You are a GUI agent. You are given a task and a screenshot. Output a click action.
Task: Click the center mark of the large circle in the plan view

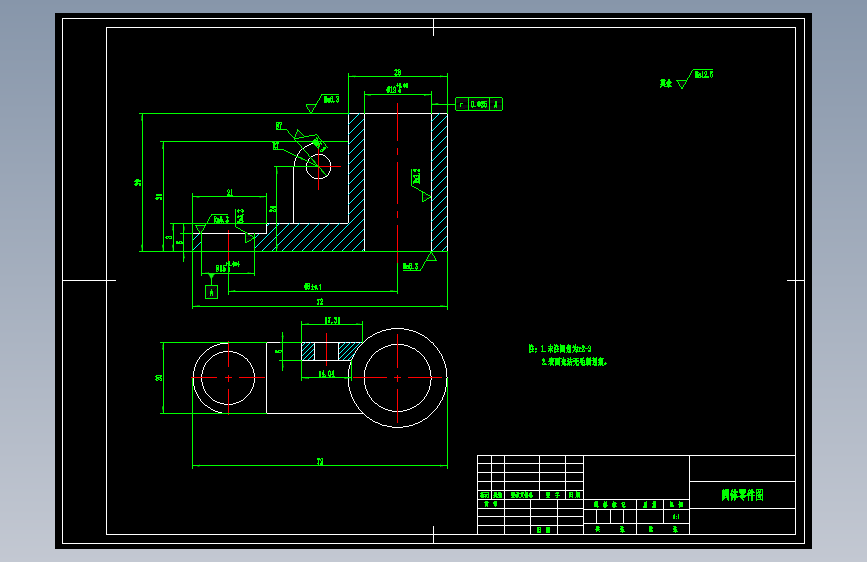point(398,378)
